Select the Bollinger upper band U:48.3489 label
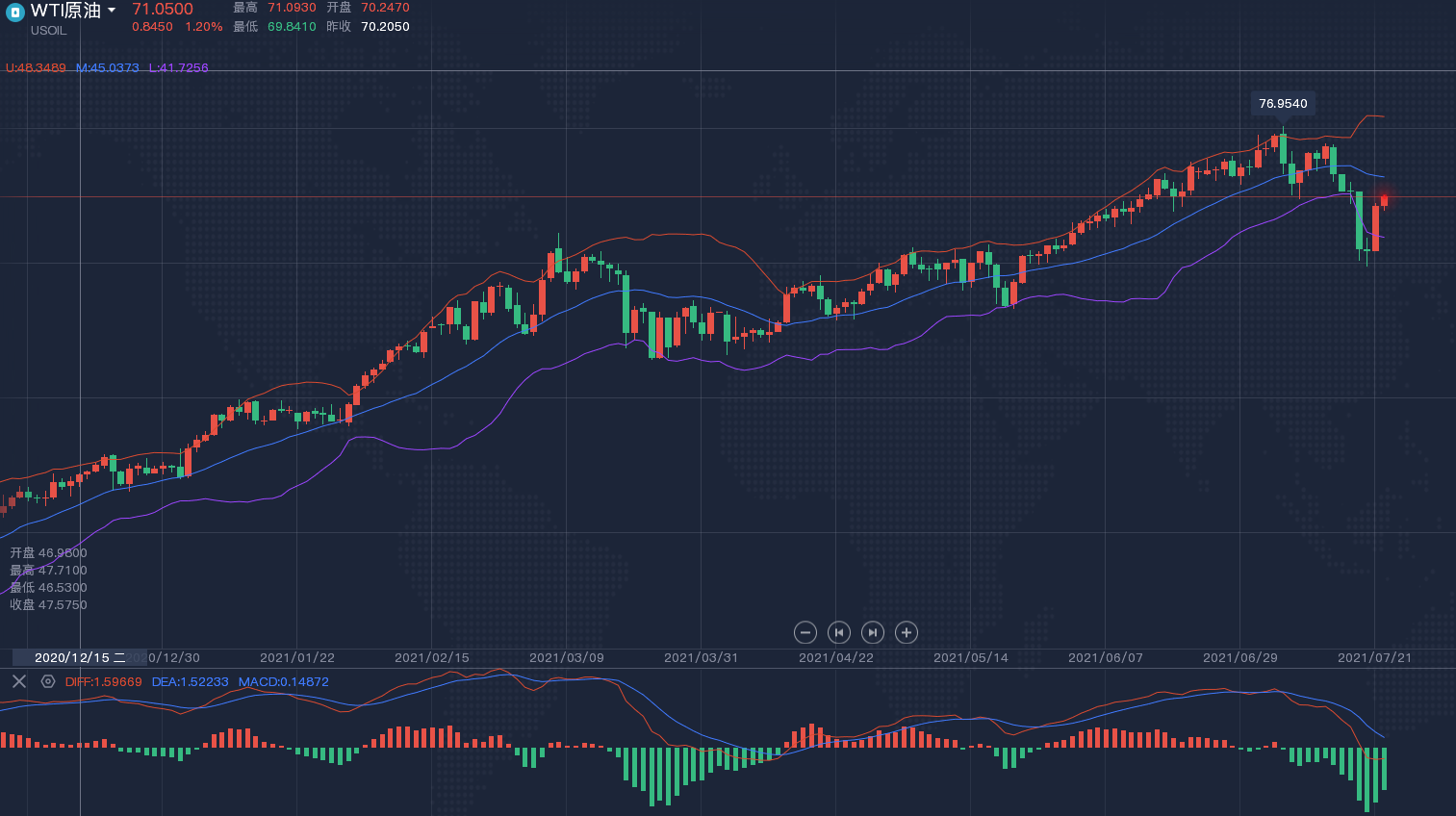The width and height of the screenshot is (1456, 816). point(36,68)
